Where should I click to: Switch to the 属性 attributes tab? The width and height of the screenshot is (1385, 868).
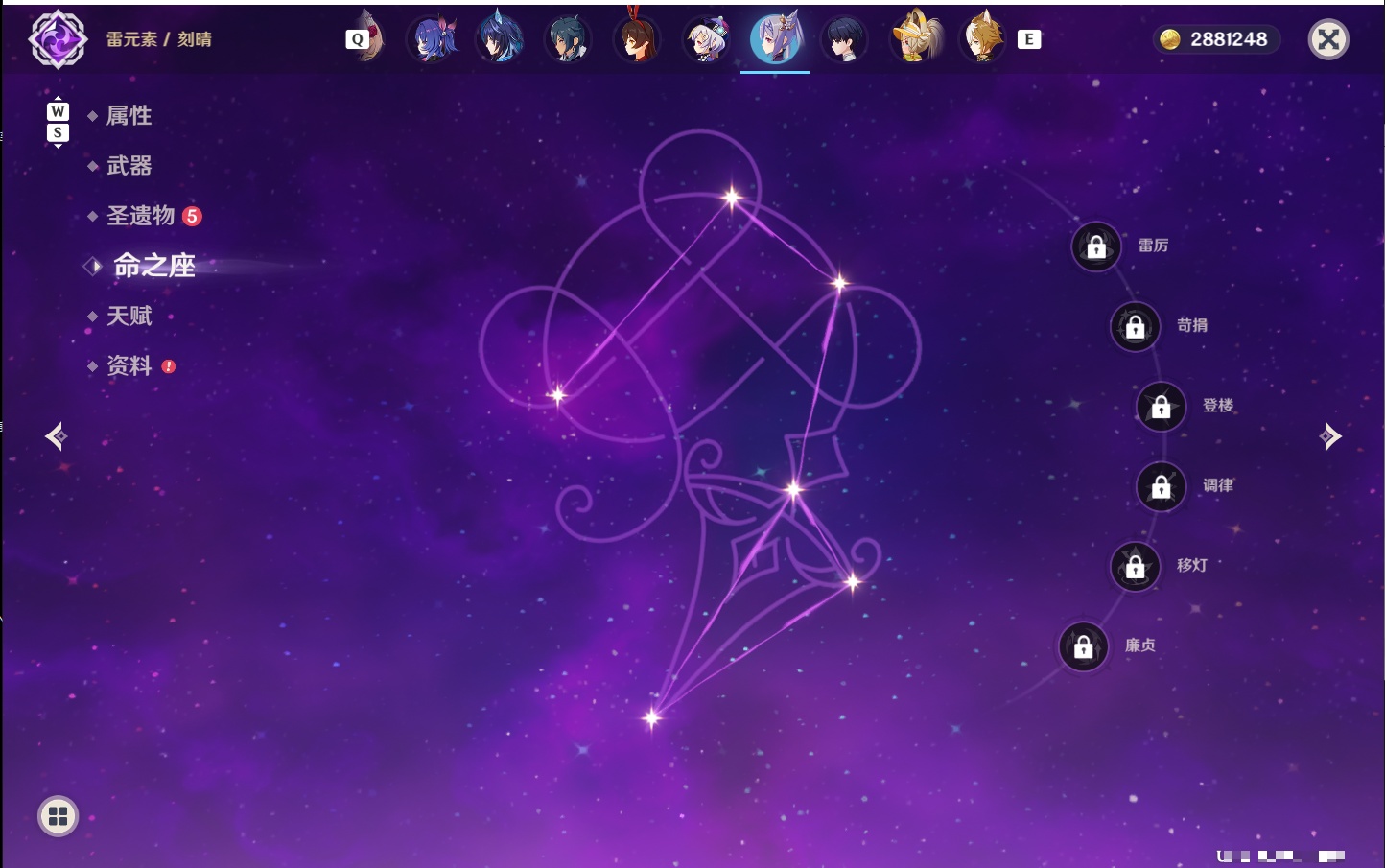pyautogui.click(x=129, y=116)
